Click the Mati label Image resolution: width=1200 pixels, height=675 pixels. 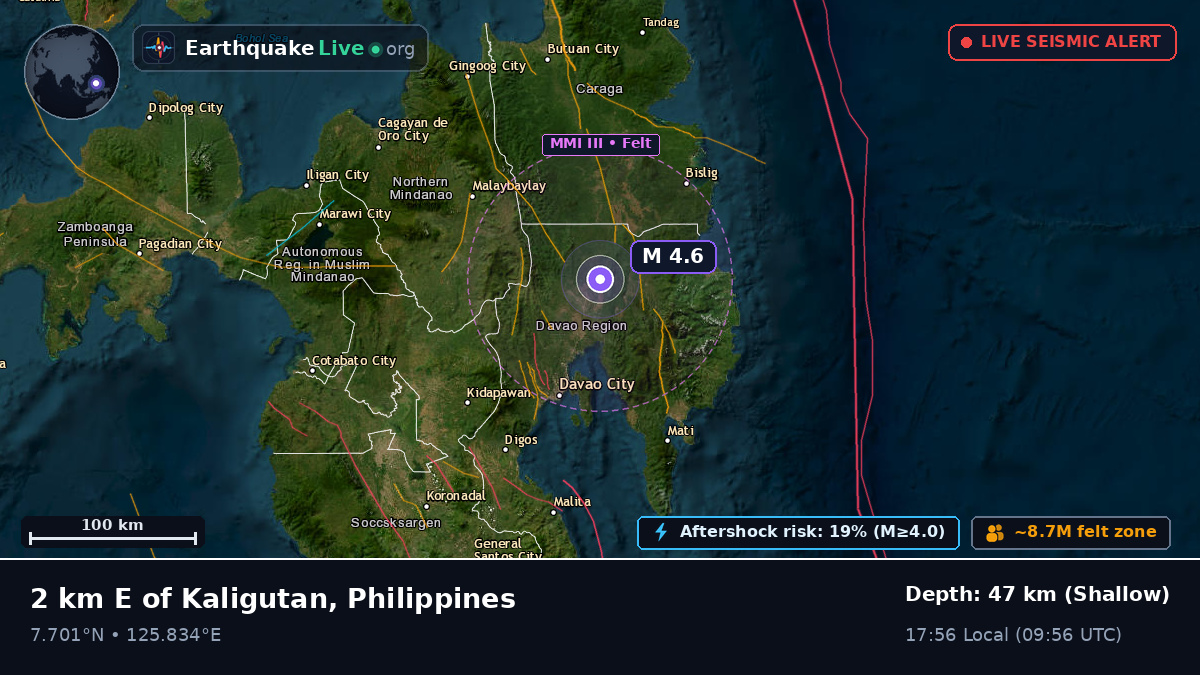point(681,431)
